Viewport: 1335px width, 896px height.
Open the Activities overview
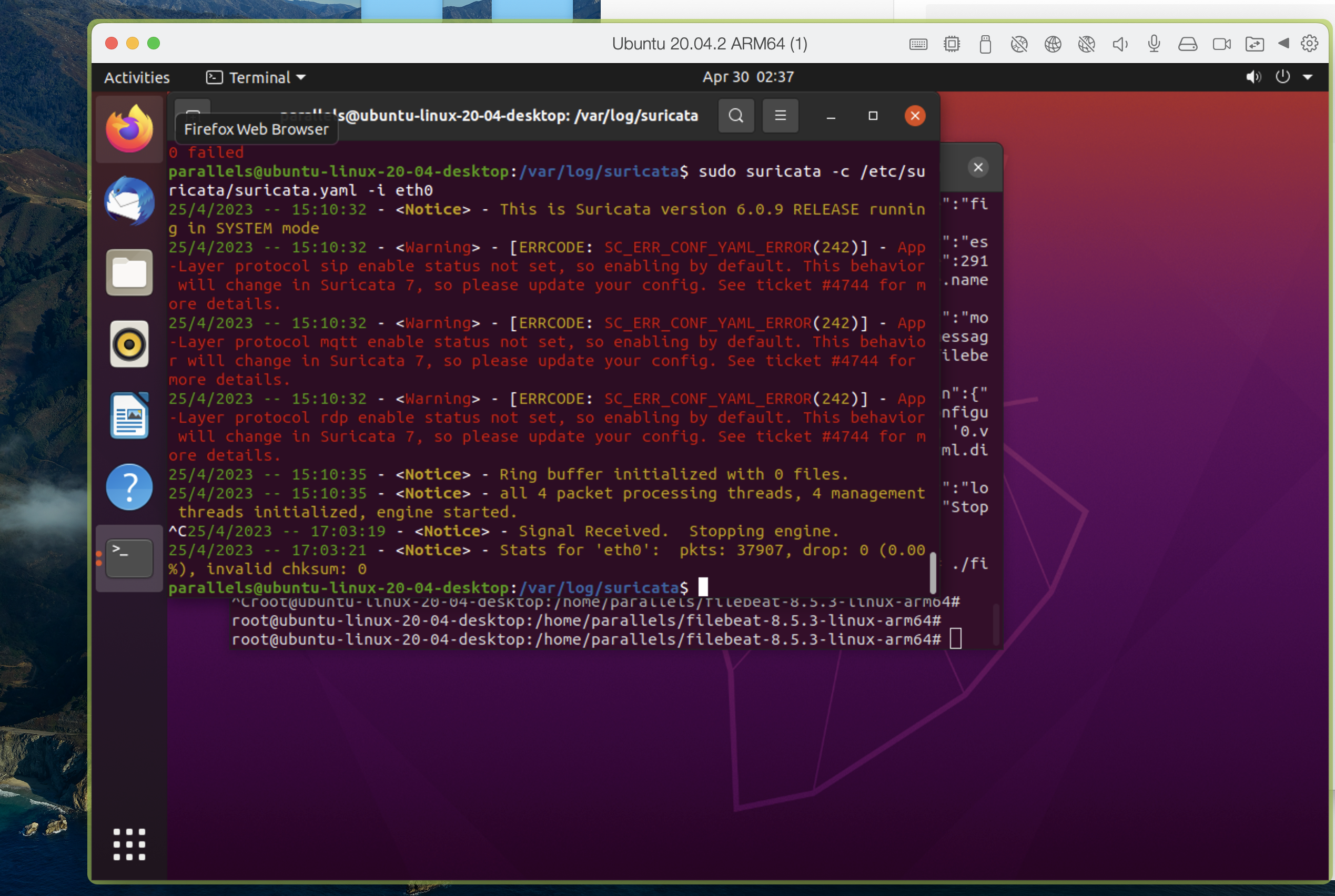(137, 77)
